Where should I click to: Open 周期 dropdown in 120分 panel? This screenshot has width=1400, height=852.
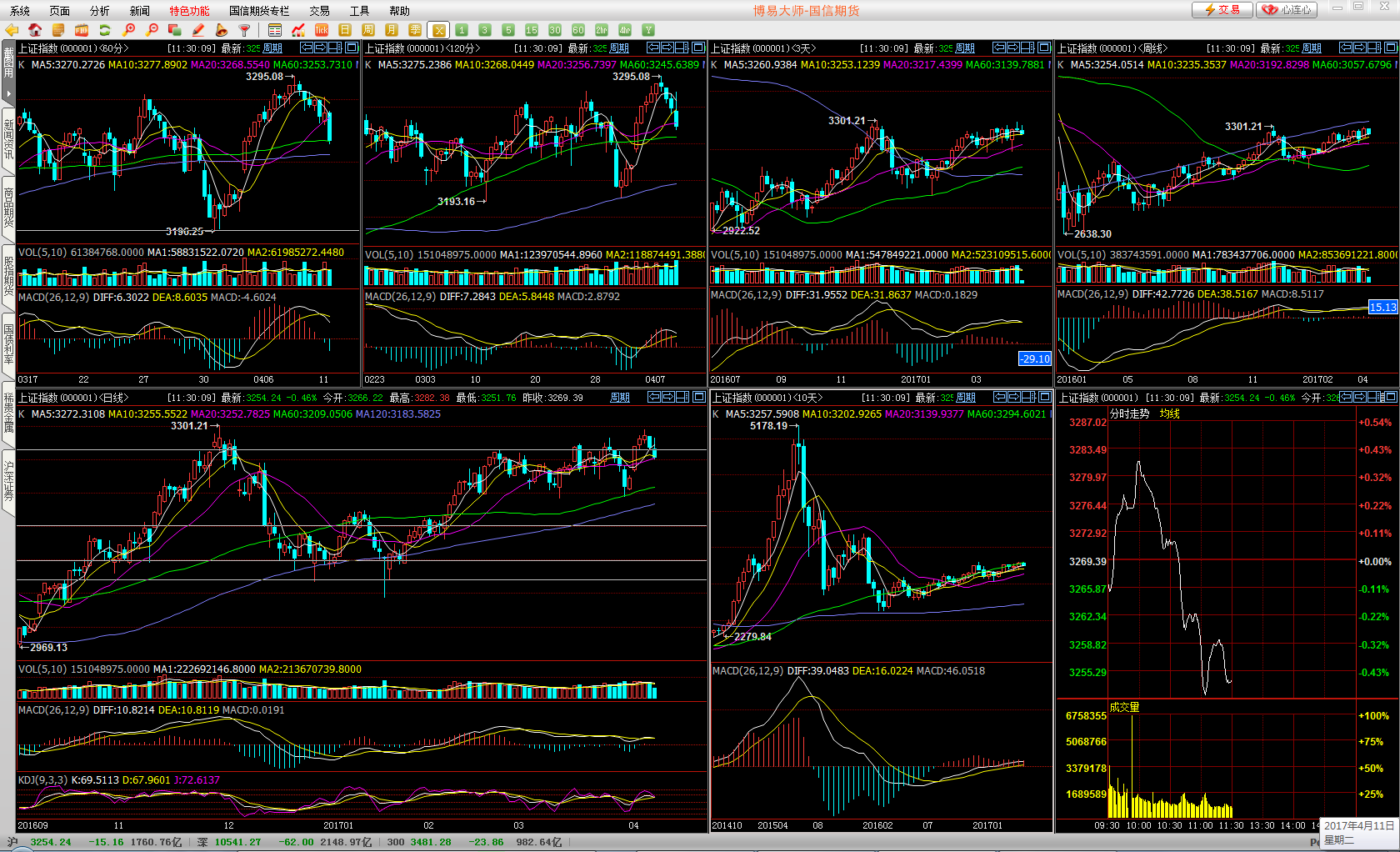pyautogui.click(x=619, y=48)
